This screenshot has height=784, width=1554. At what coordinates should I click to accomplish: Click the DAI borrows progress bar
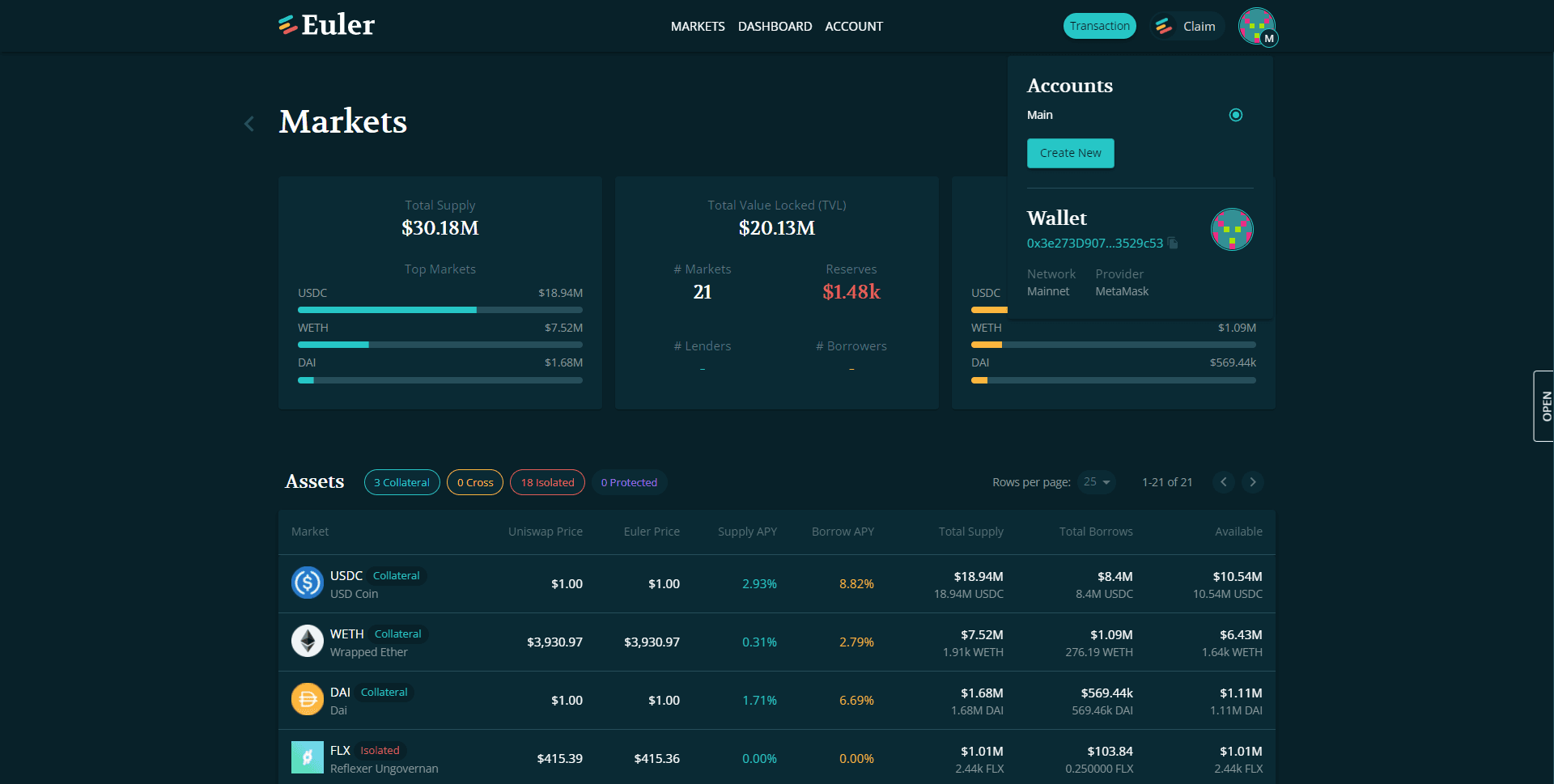point(1114,380)
